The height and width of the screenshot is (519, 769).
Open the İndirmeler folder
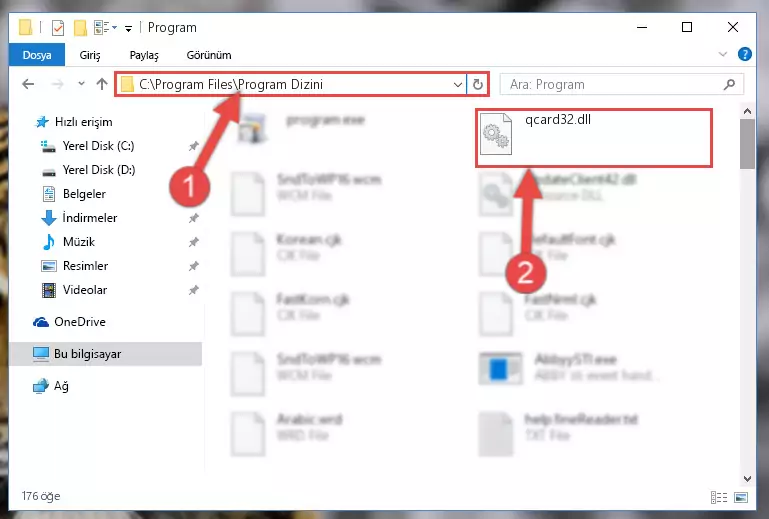click(x=90, y=218)
